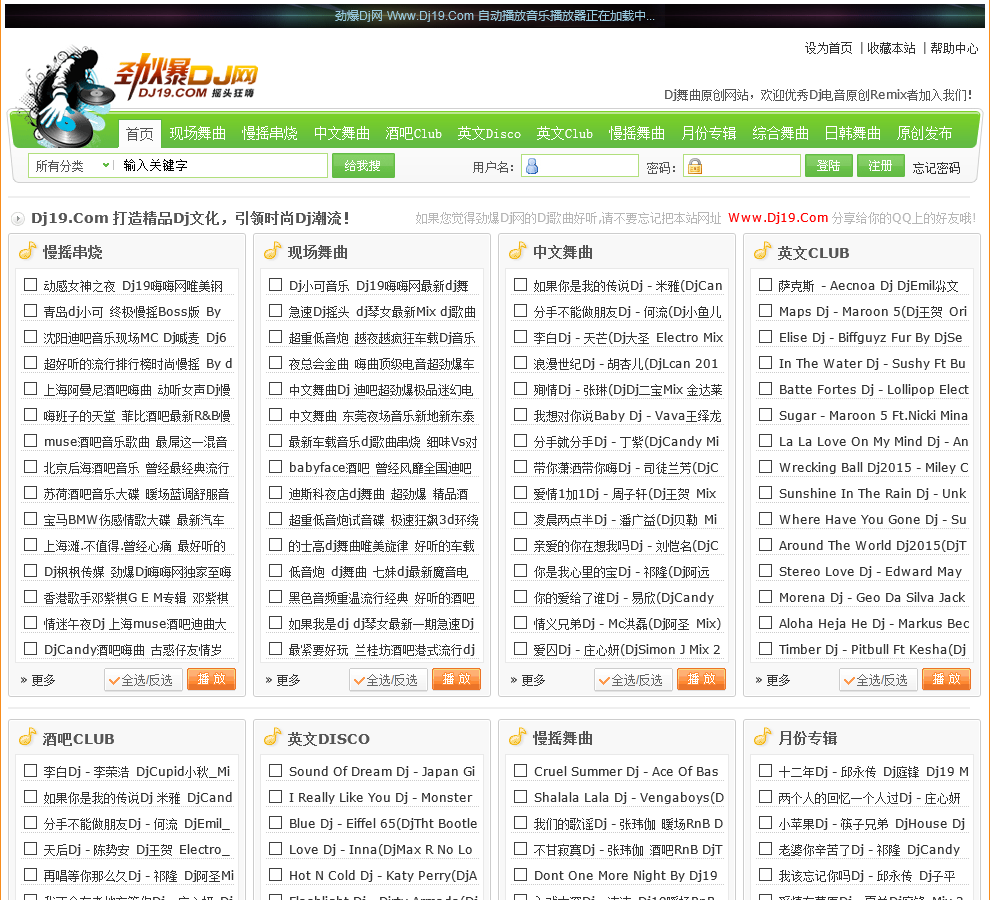Open the 所有分类 category dropdown
Screen dimensions: 990x900
pos(71,165)
